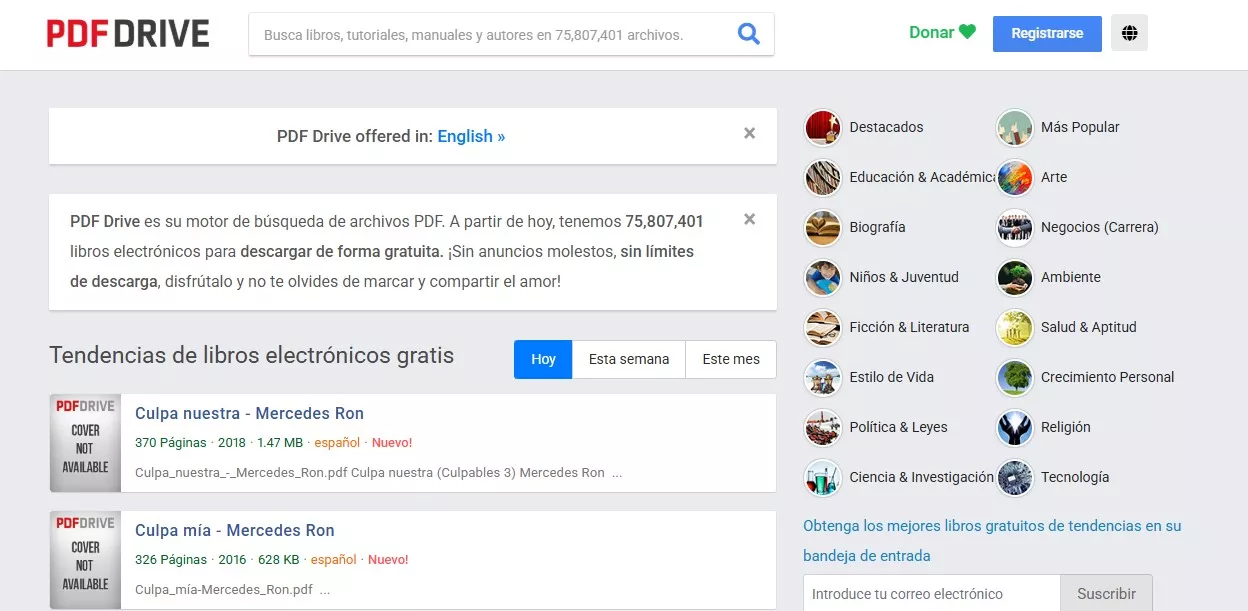Dismiss the PDF Drive description notice
This screenshot has width=1248, height=611.
pyautogui.click(x=749, y=219)
